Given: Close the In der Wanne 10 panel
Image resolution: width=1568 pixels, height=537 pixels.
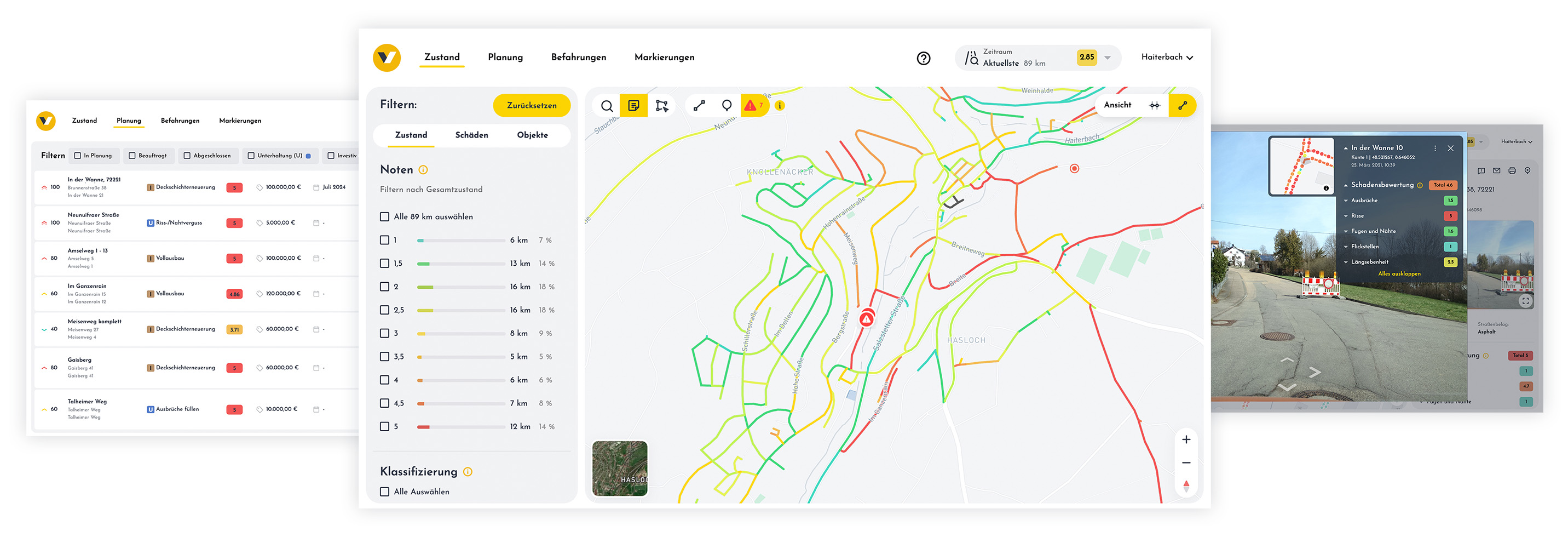Looking at the screenshot, I should tap(1450, 148).
